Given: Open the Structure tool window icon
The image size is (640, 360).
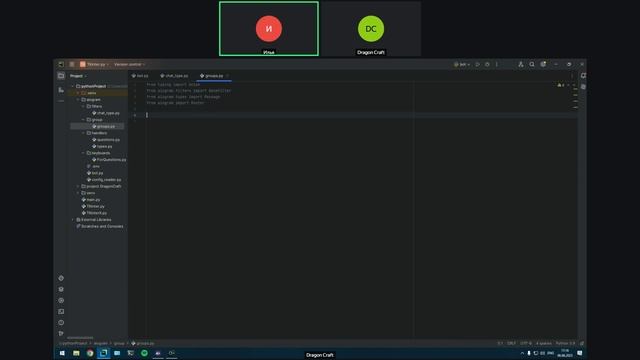Looking at the screenshot, I should [x=61, y=89].
